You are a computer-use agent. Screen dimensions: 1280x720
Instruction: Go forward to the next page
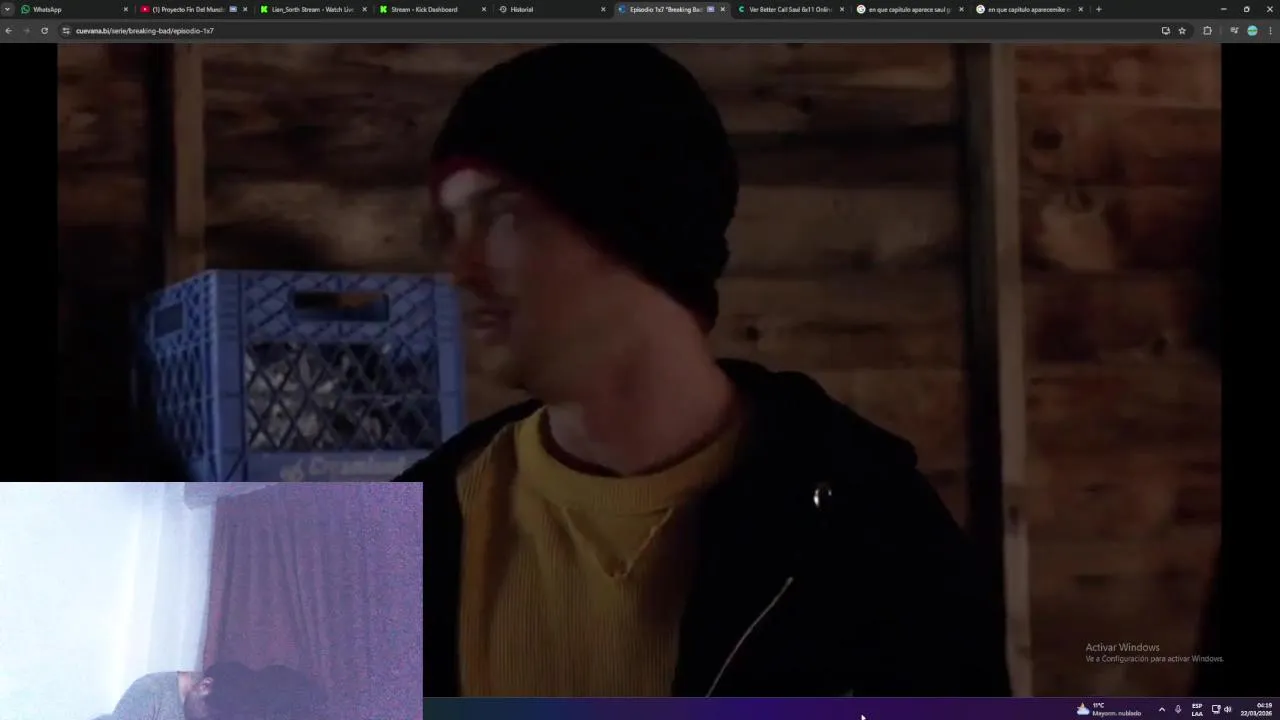point(26,31)
